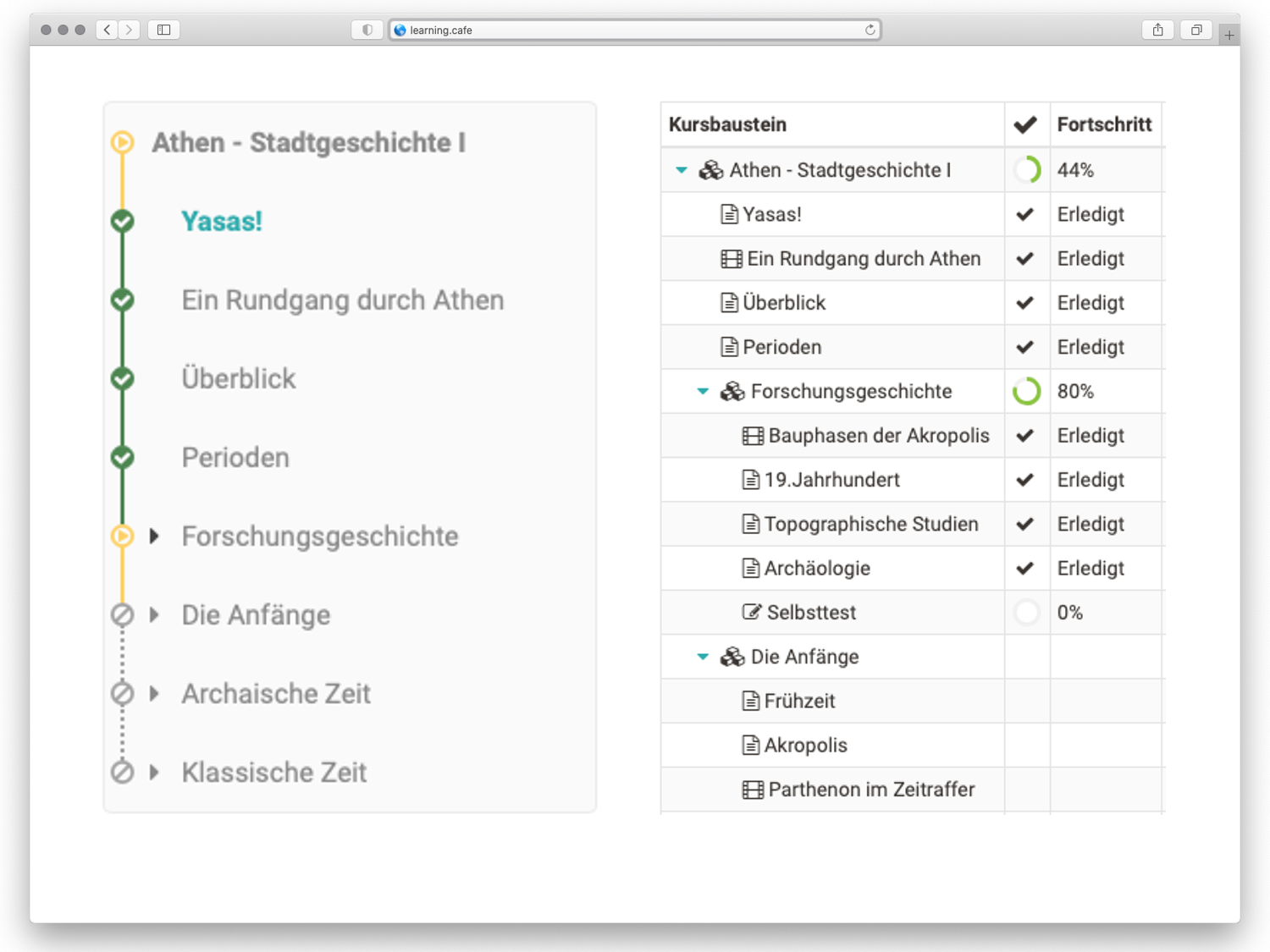Click the learning.cafe address bar field
This screenshot has width=1270, height=952.
click(x=635, y=30)
